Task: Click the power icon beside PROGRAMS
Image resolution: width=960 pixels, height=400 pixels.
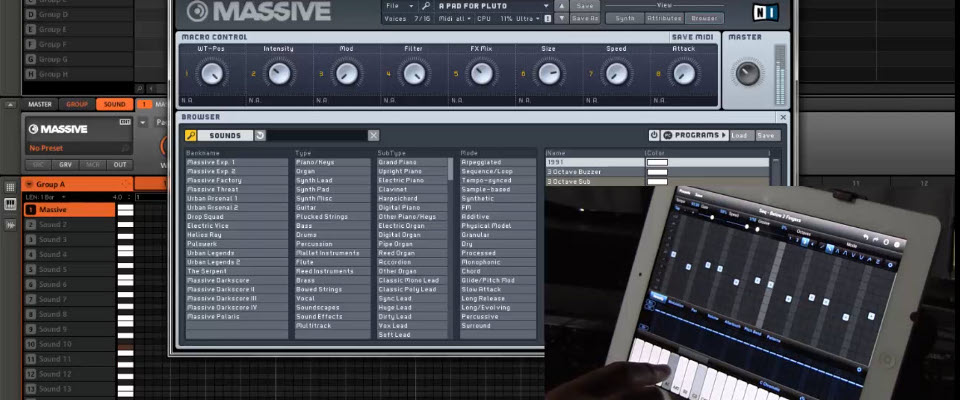Action: pos(654,135)
